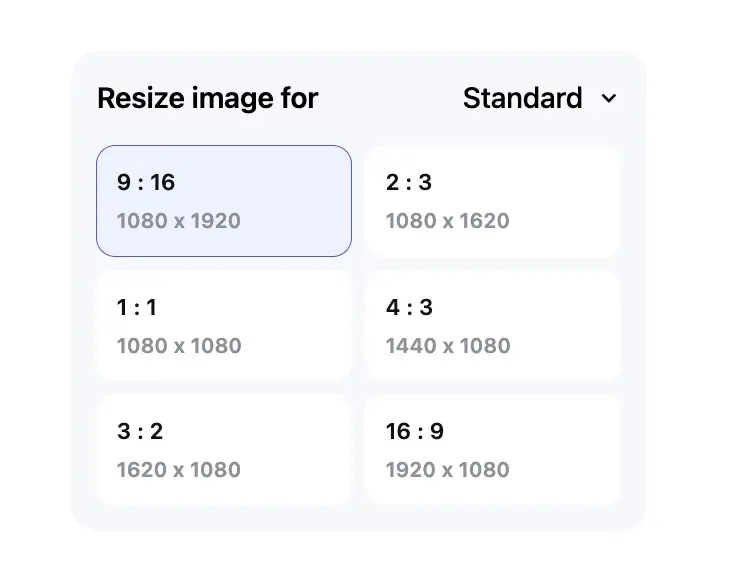Click the 1080 x 1920 dimension text
Image resolution: width=732 pixels, height=574 pixels.
[x=179, y=221]
